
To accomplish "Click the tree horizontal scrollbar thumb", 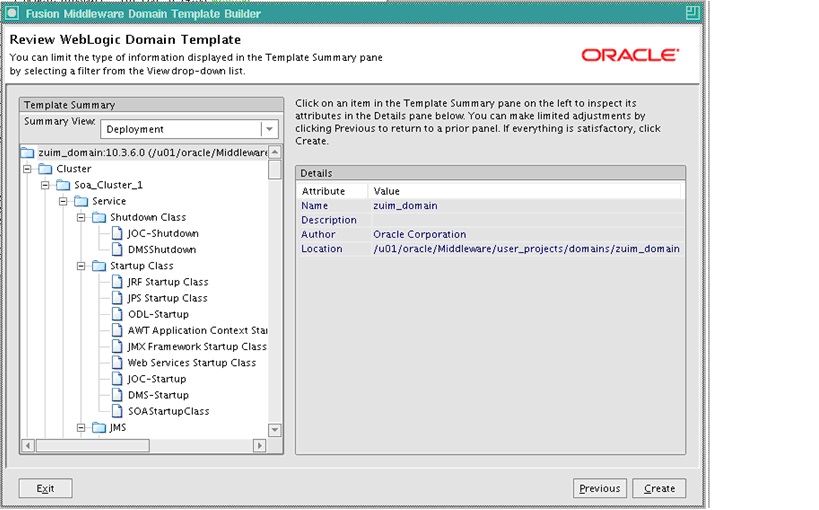I will [92, 446].
